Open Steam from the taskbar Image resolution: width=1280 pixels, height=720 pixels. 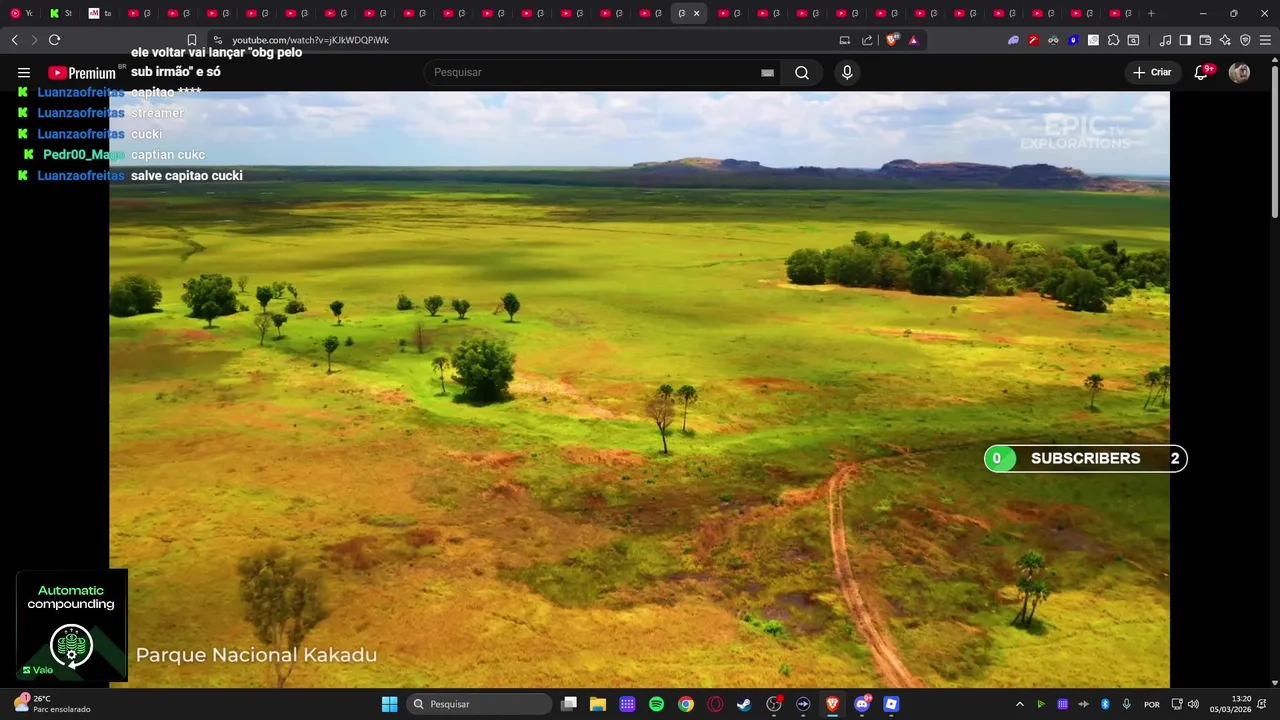pyautogui.click(x=744, y=704)
